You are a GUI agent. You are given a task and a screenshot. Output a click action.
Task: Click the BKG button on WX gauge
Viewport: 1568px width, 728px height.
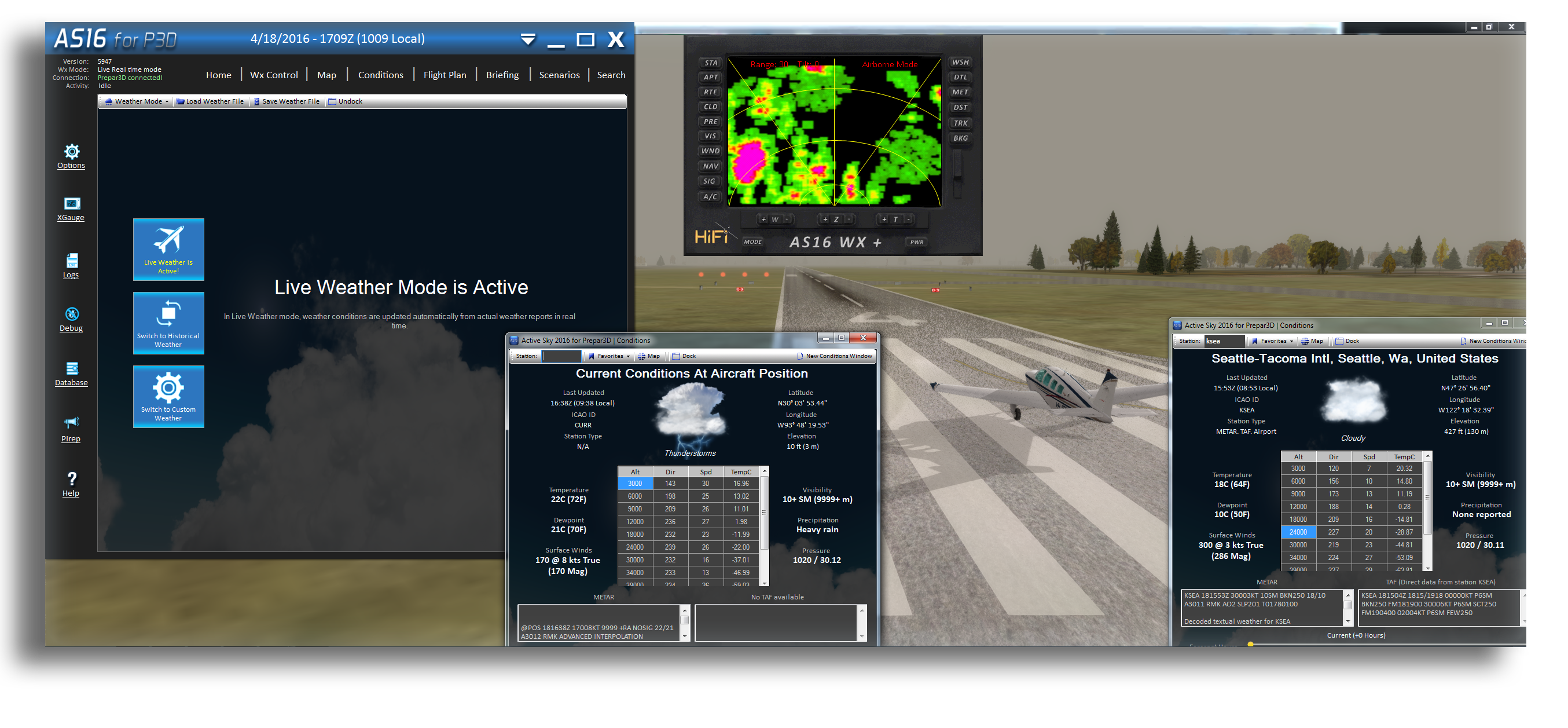[x=960, y=138]
